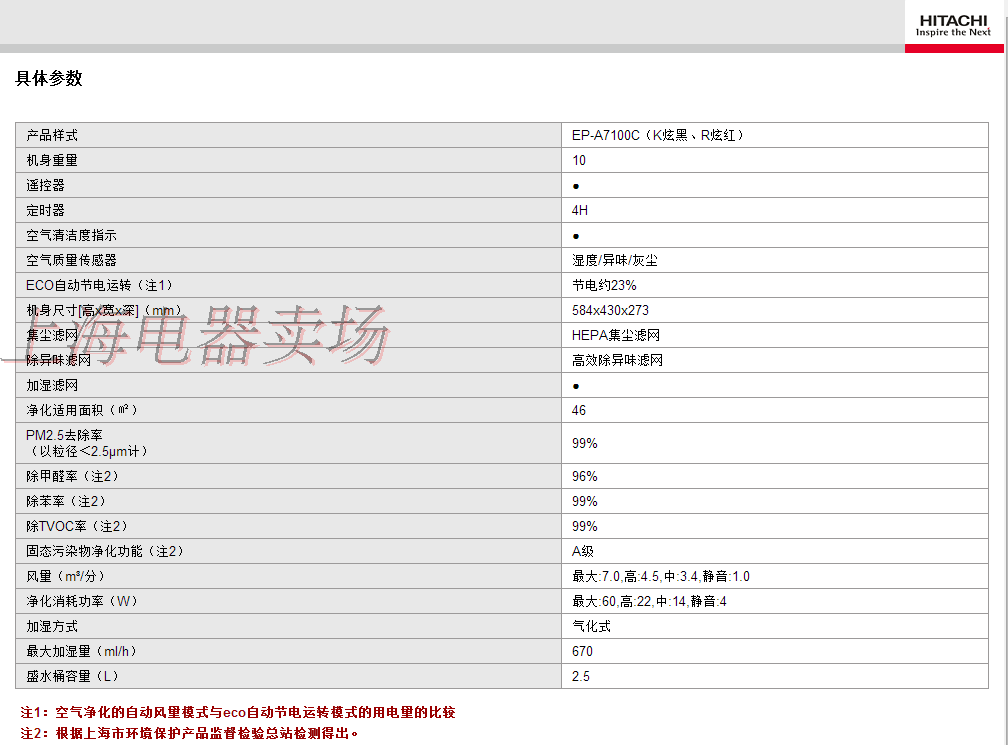Click the 除甲醛率 label
The image size is (1008, 745).
pos(72,476)
